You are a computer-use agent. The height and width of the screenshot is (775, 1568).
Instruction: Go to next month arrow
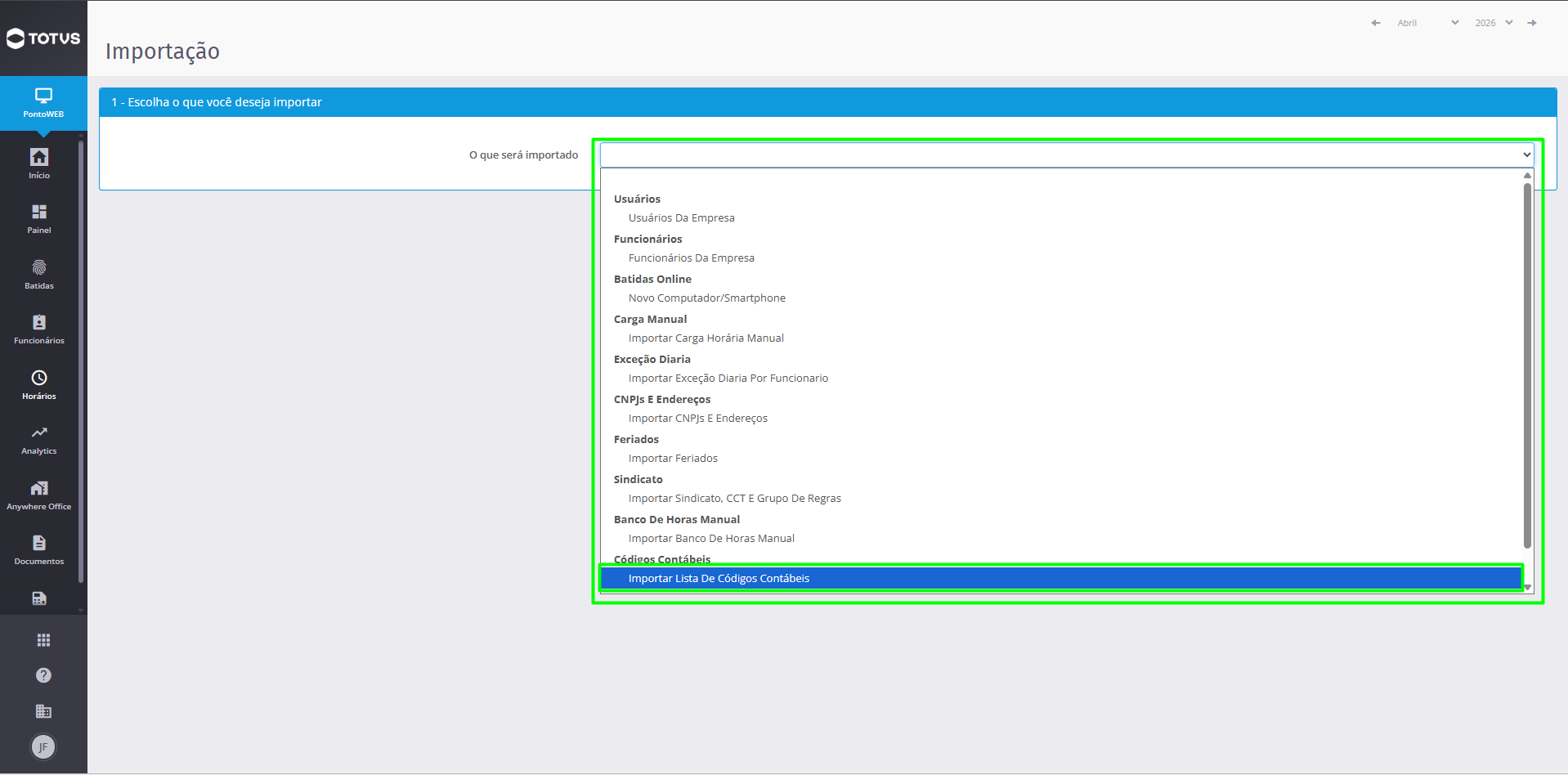point(1532,23)
